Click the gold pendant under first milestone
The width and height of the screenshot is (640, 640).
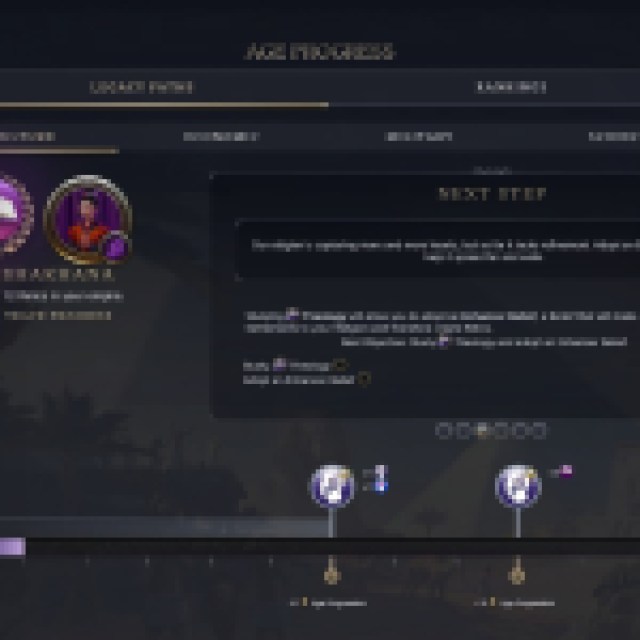[x=332, y=571]
